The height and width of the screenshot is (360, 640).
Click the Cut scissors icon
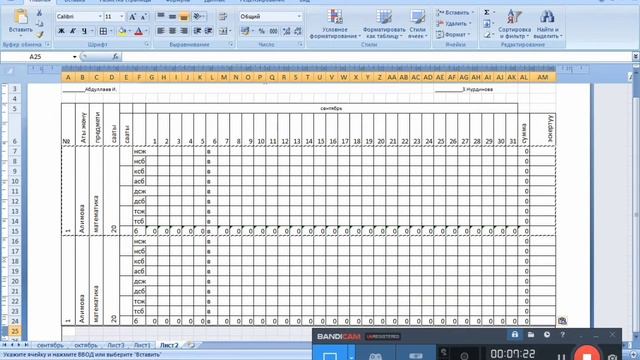coord(40,13)
